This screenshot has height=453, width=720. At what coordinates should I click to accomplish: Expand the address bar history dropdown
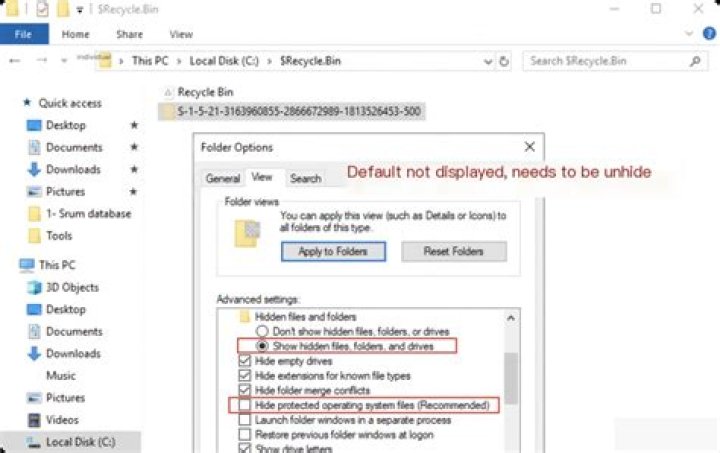click(488, 61)
